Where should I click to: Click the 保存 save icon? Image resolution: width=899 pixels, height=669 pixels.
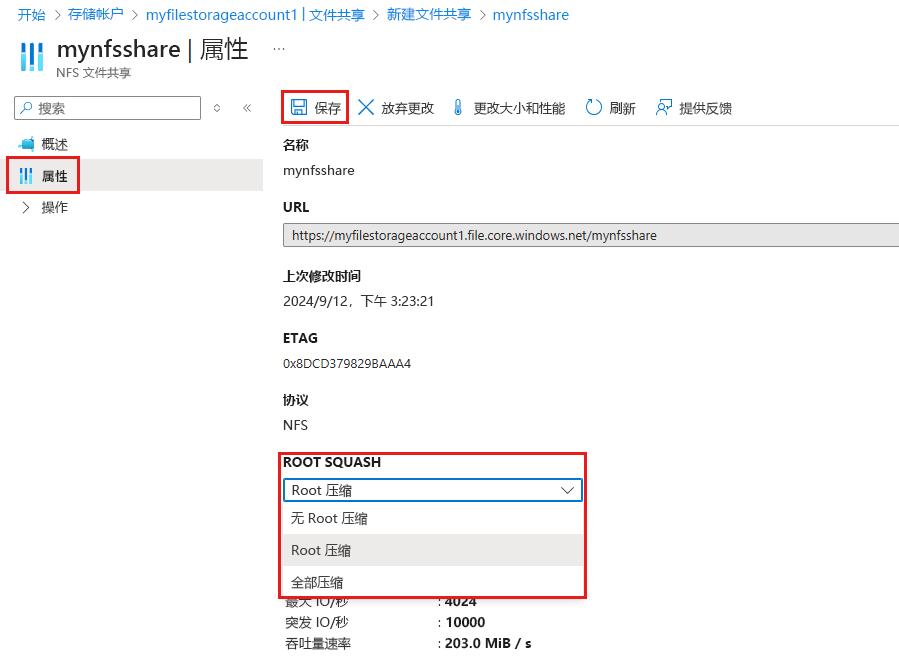299,107
